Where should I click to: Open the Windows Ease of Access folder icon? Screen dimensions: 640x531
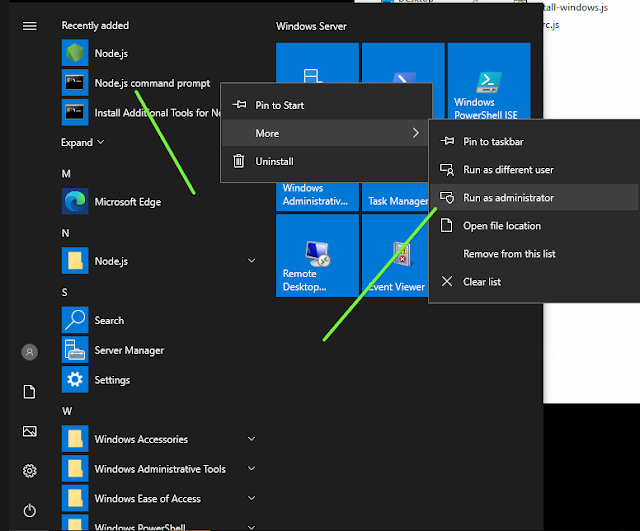click(75, 498)
